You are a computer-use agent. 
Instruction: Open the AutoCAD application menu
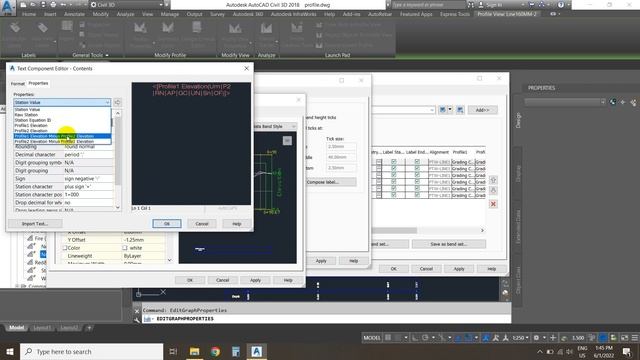click(8, 7)
